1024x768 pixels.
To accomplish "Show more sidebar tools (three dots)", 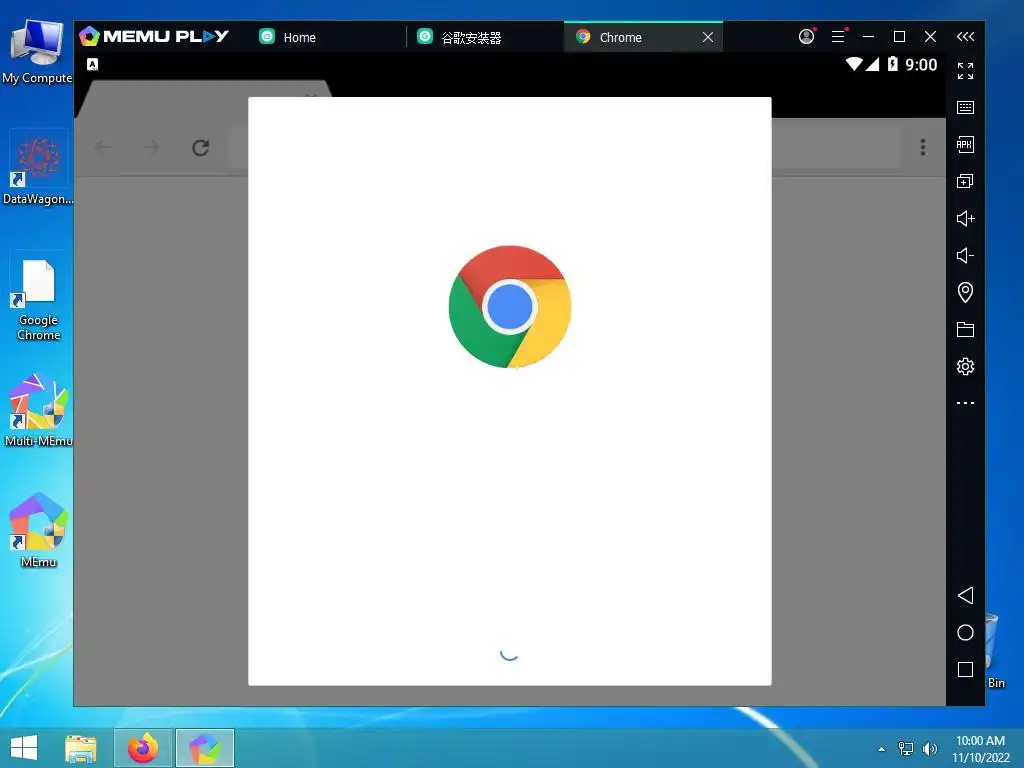I will 965,403.
